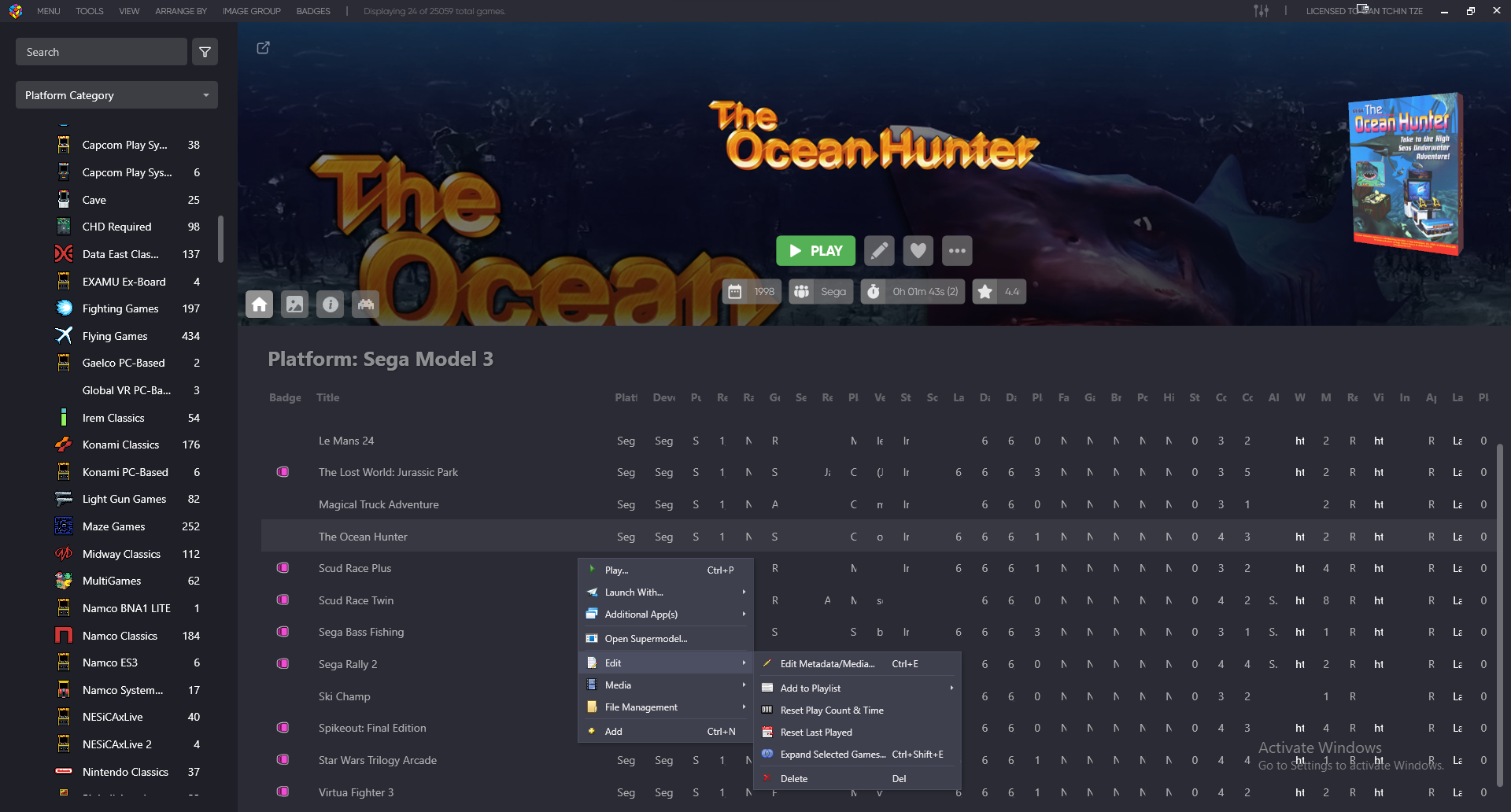This screenshot has width=1511, height=812.
Task: Click badge icon for The Lost World: Jurassic Park
Action: (x=283, y=471)
